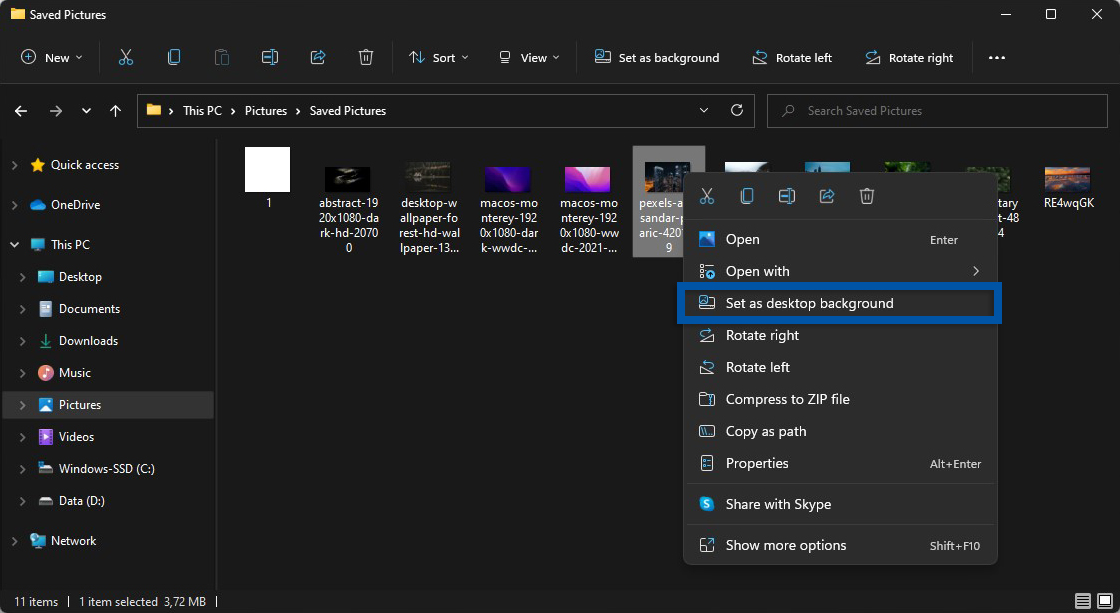Open the Sort dropdown menu
The width and height of the screenshot is (1120, 613).
tap(438, 57)
